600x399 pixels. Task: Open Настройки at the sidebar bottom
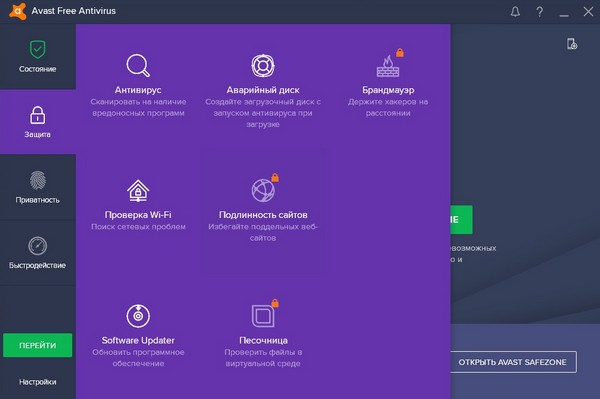click(38, 382)
